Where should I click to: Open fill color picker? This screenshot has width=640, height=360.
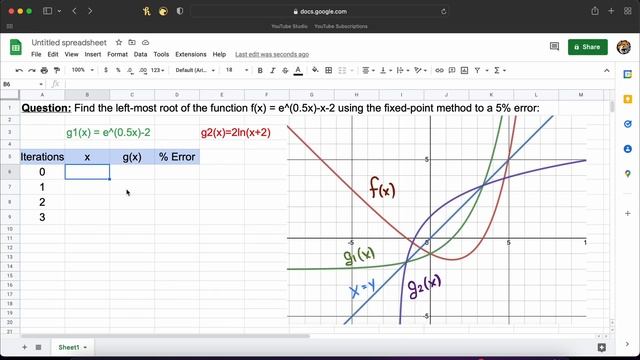tap(315, 70)
